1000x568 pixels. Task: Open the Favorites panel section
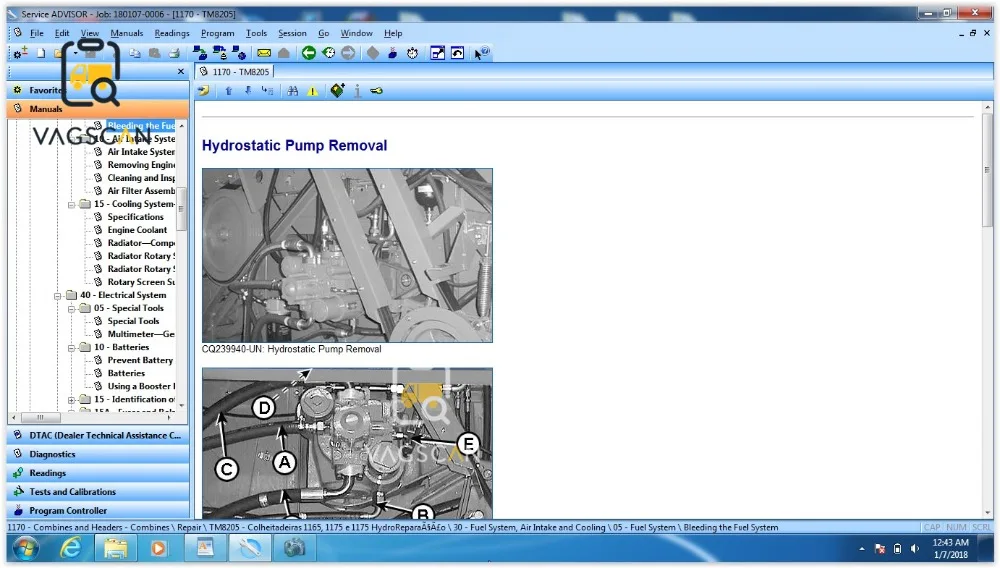(x=98, y=90)
